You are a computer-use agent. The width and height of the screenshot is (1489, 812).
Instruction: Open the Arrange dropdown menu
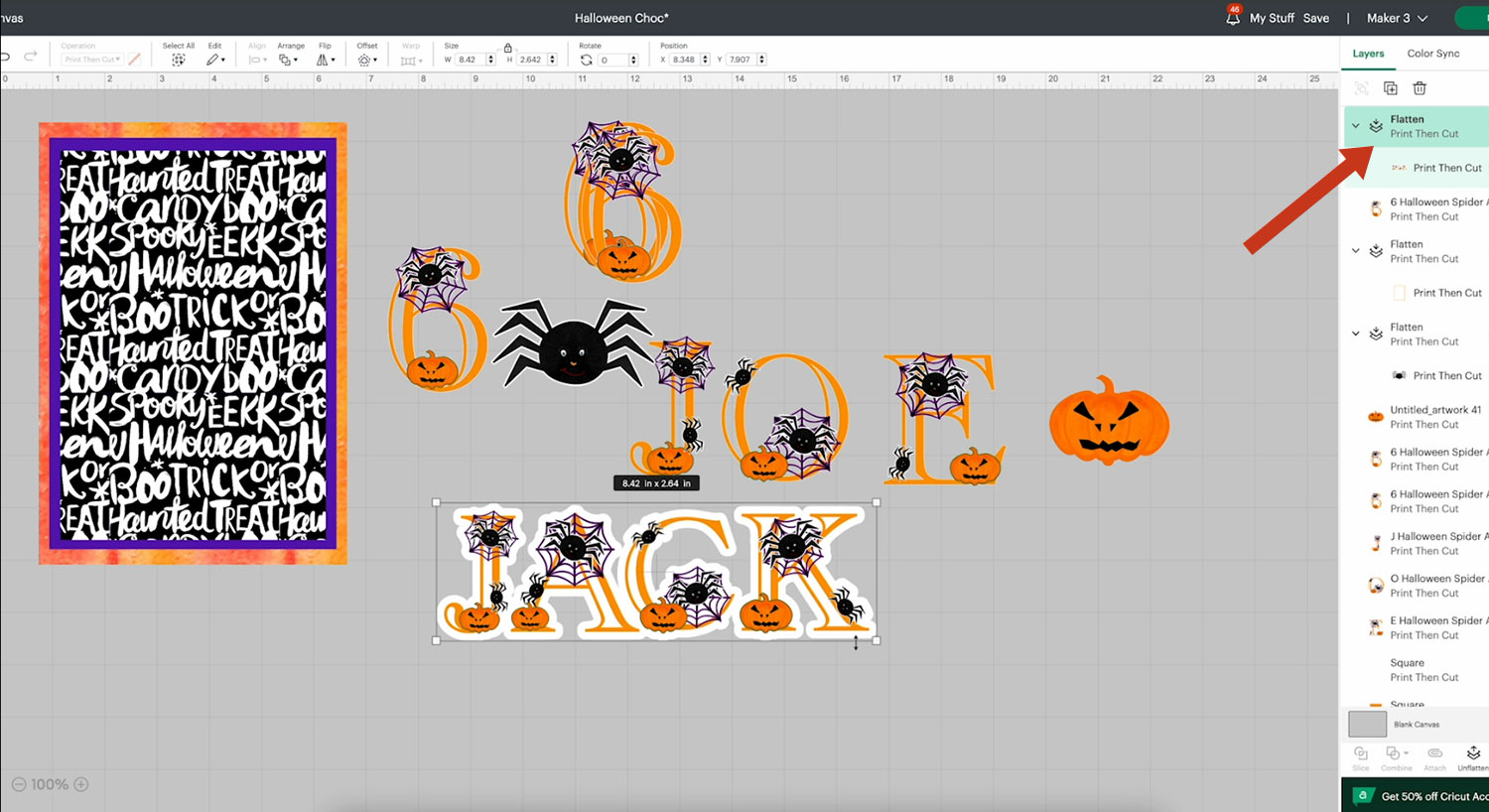coord(288,60)
